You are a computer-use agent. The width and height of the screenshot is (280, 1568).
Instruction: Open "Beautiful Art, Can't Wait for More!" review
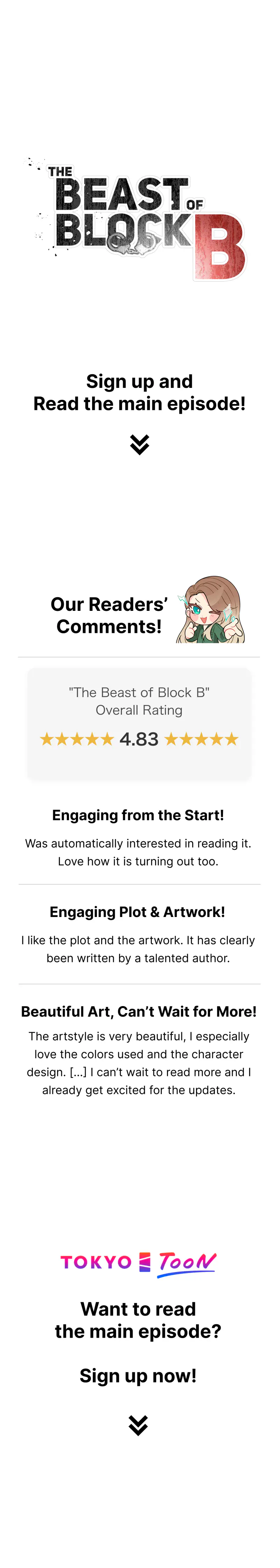click(x=139, y=1012)
